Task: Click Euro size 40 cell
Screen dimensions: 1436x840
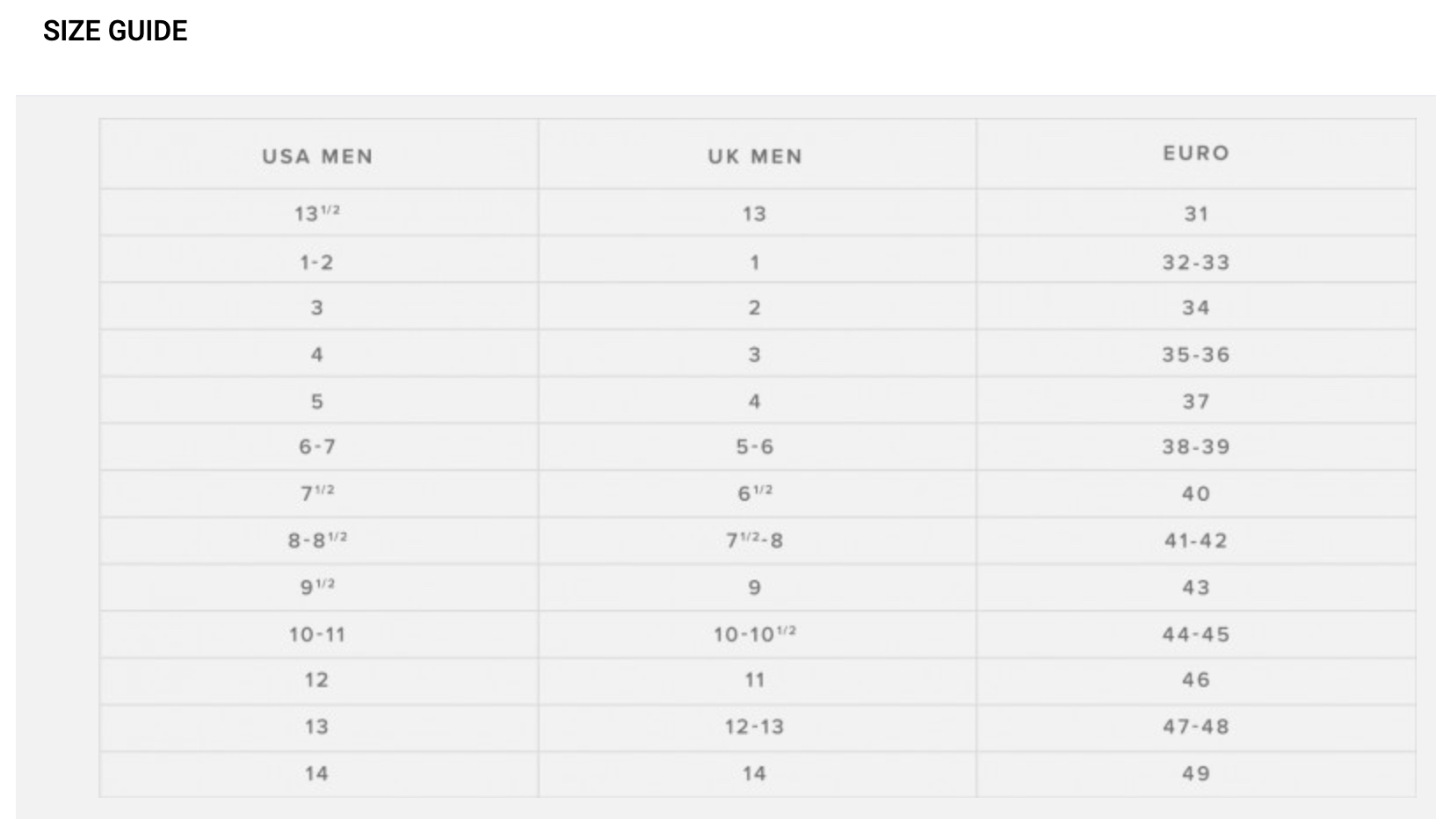Action: pos(1196,494)
